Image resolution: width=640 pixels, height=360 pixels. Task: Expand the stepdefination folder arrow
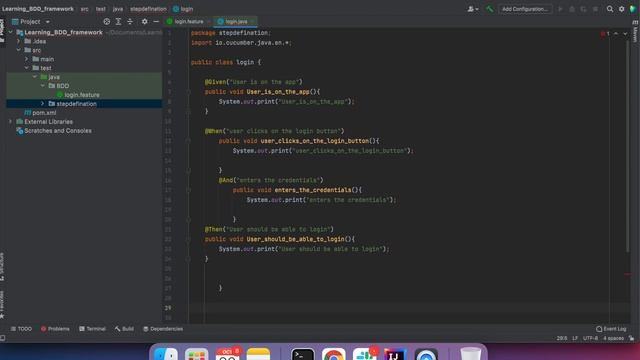pos(43,104)
